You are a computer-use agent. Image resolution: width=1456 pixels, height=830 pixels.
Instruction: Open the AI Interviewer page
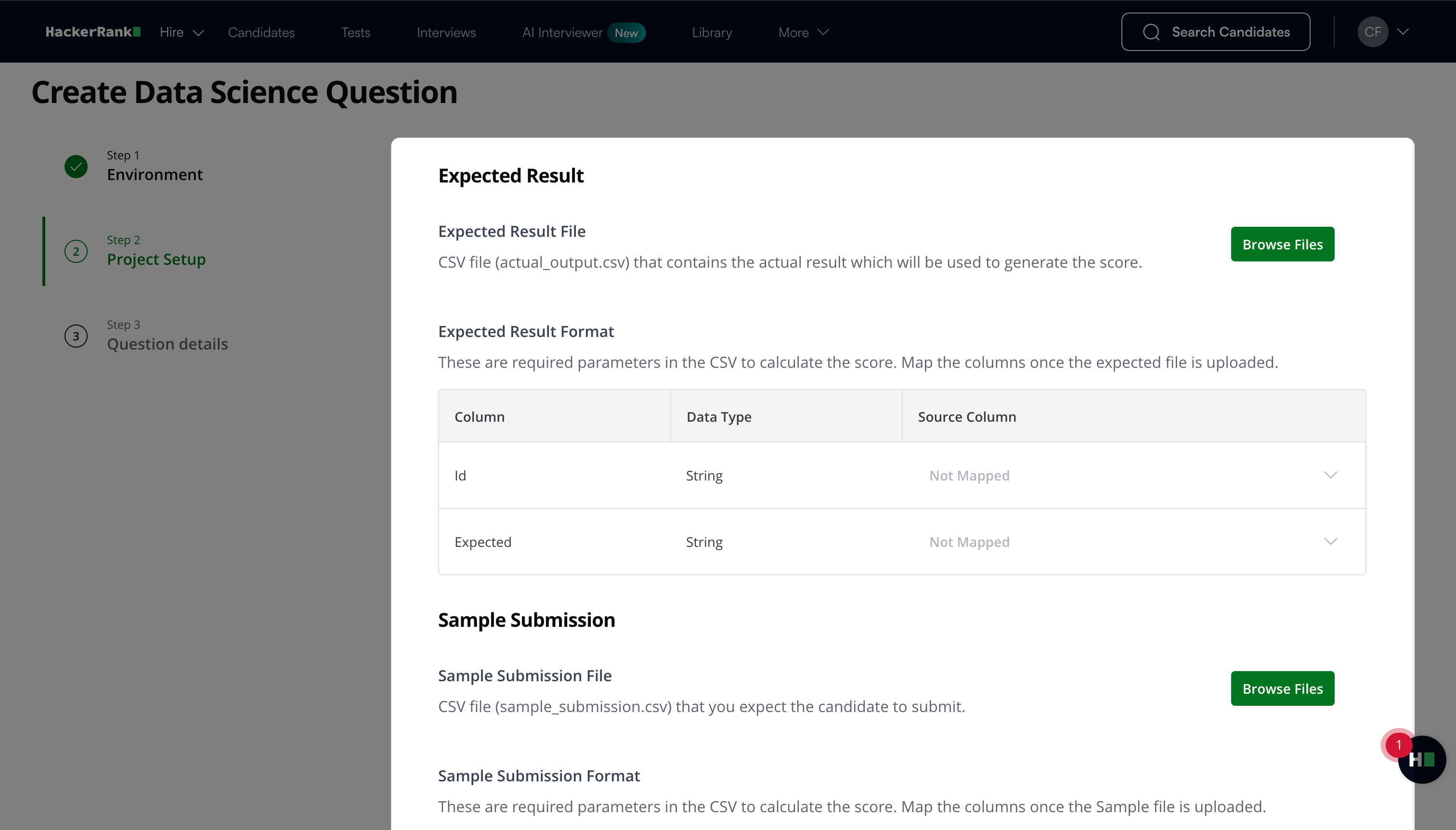point(562,32)
